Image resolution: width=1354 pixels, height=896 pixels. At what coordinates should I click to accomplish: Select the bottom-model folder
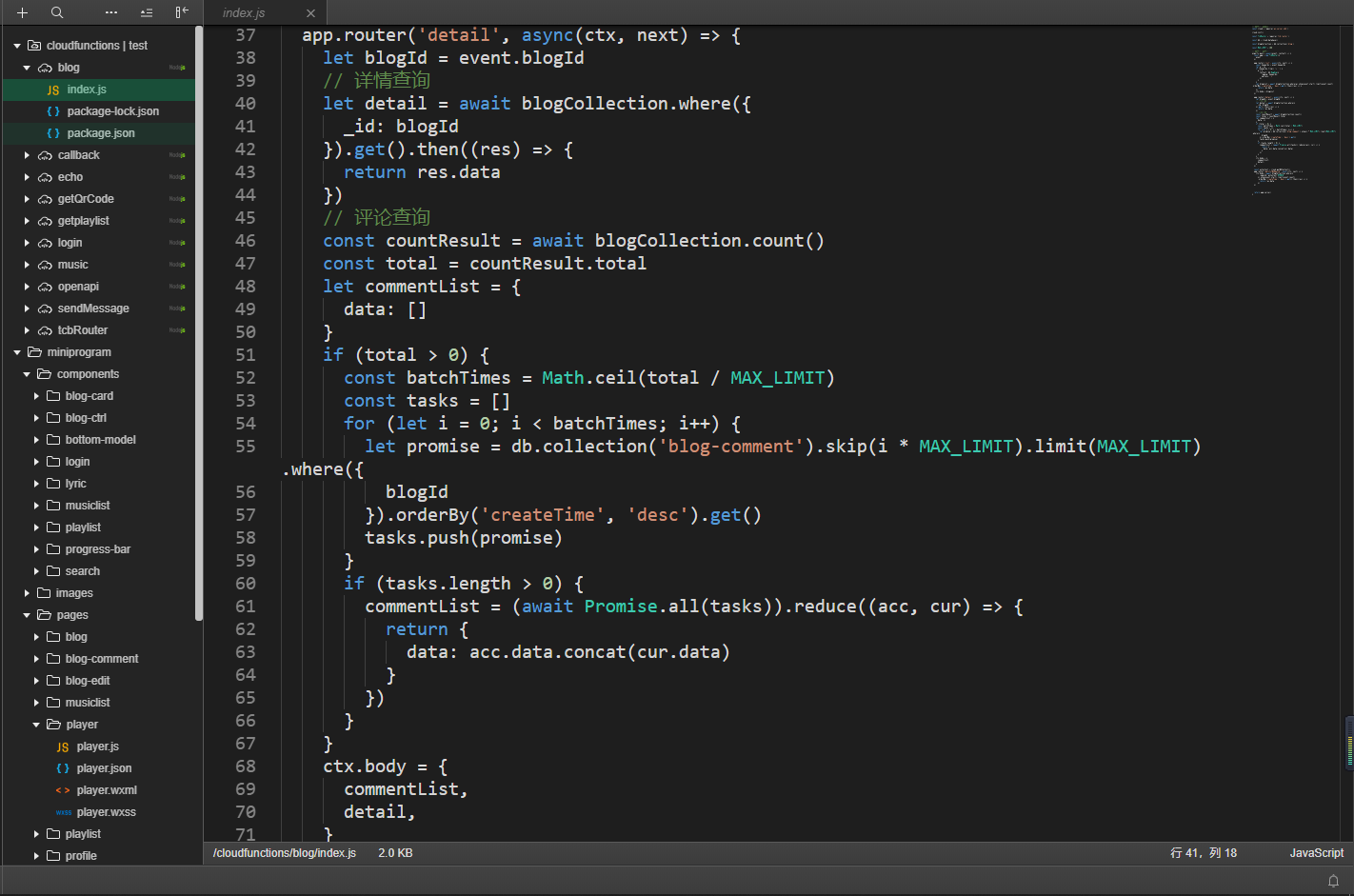[99, 440]
